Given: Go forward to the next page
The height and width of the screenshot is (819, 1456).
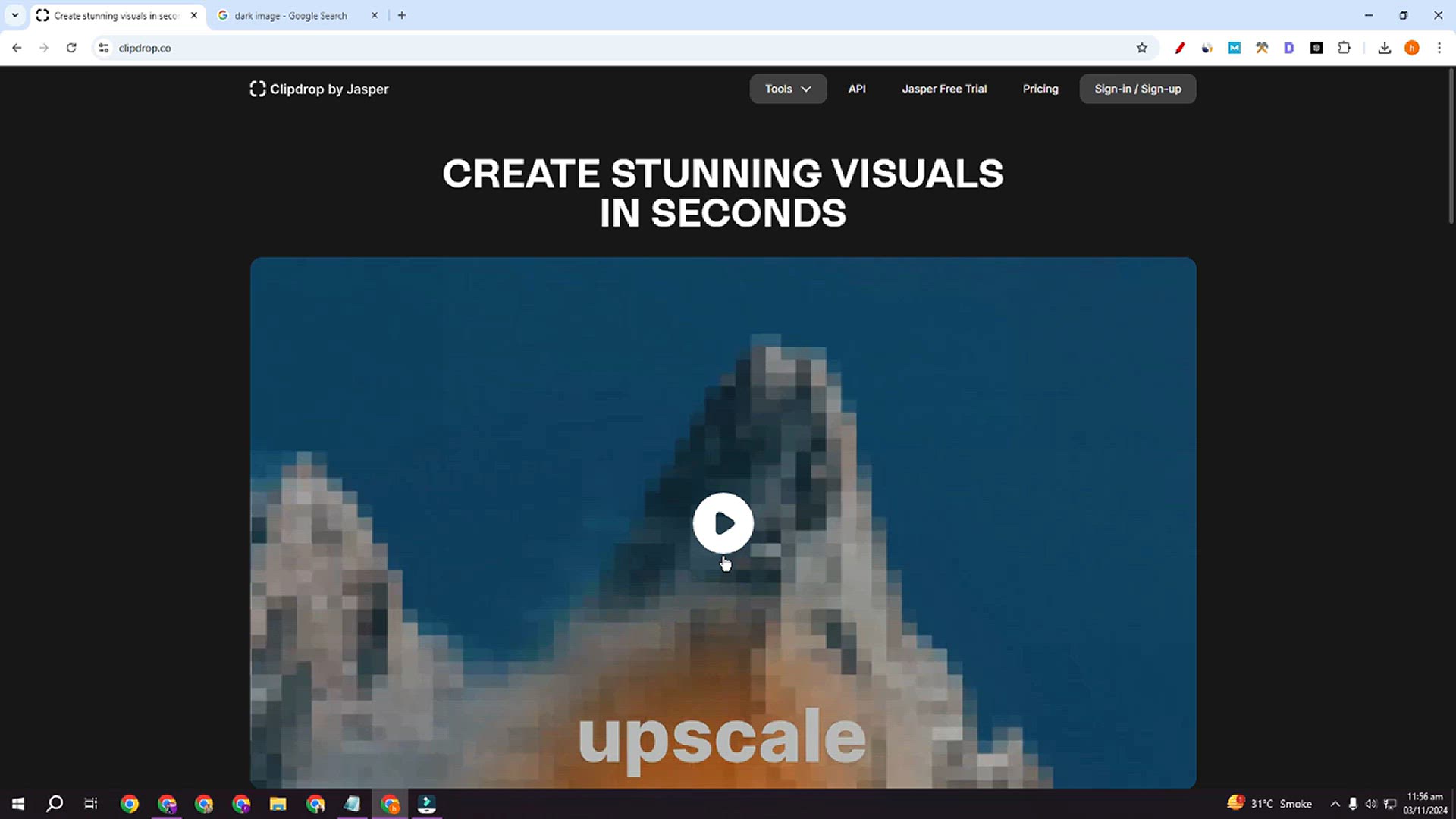Looking at the screenshot, I should 44,48.
